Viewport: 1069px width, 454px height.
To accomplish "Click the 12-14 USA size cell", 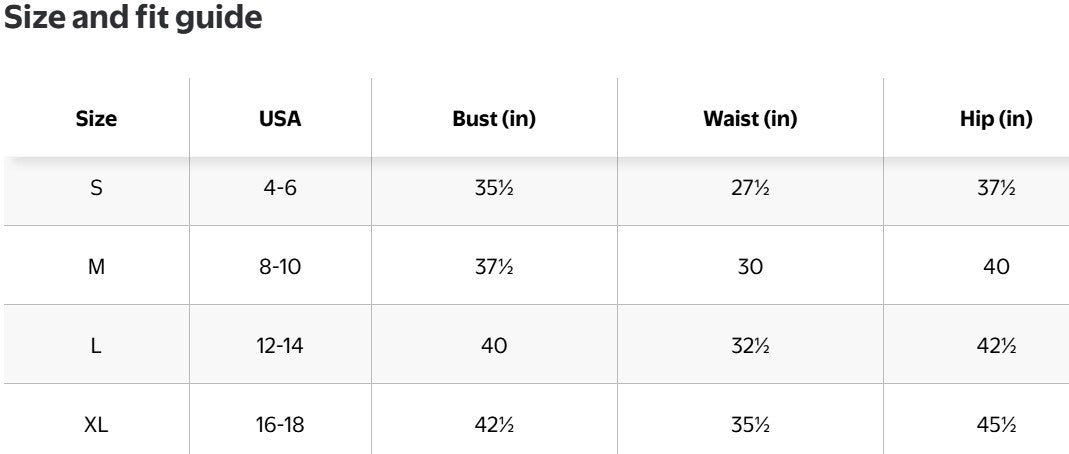I will point(280,346).
